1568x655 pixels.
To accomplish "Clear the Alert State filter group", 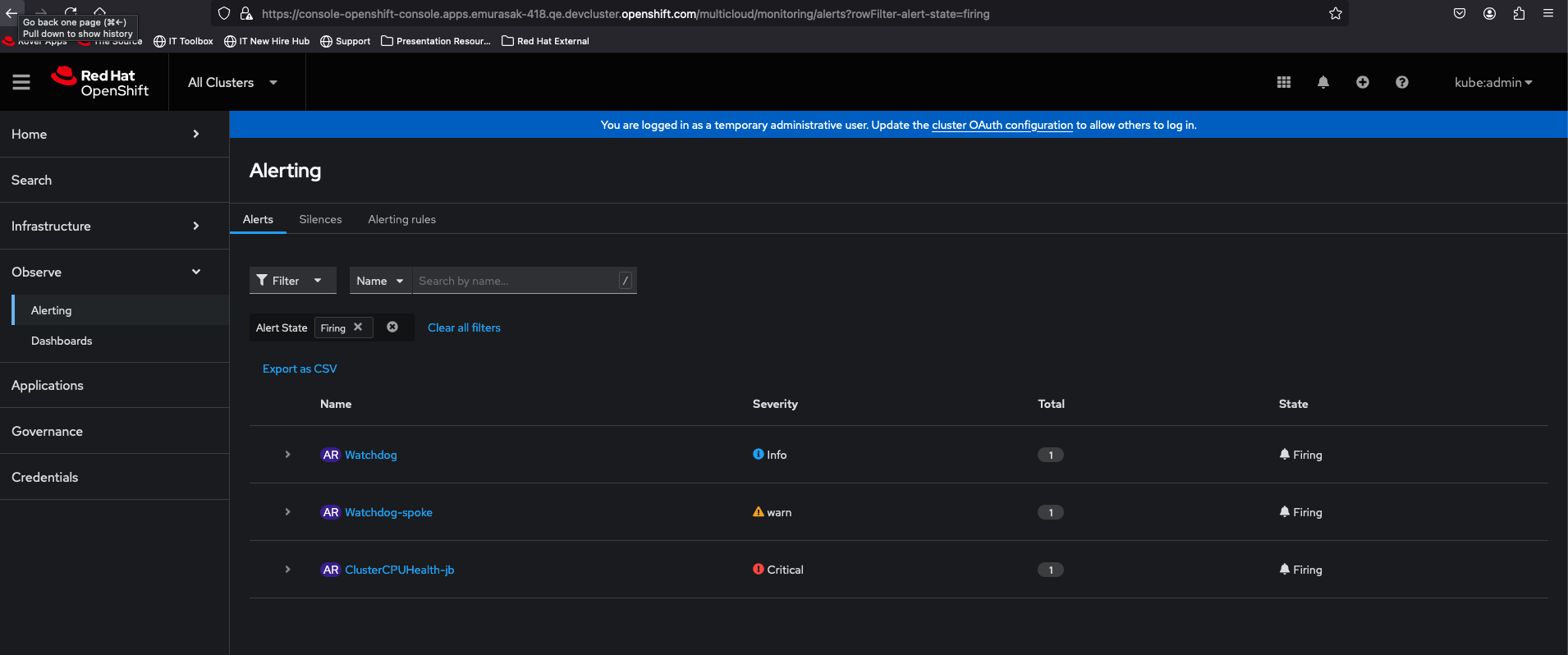I will (392, 327).
